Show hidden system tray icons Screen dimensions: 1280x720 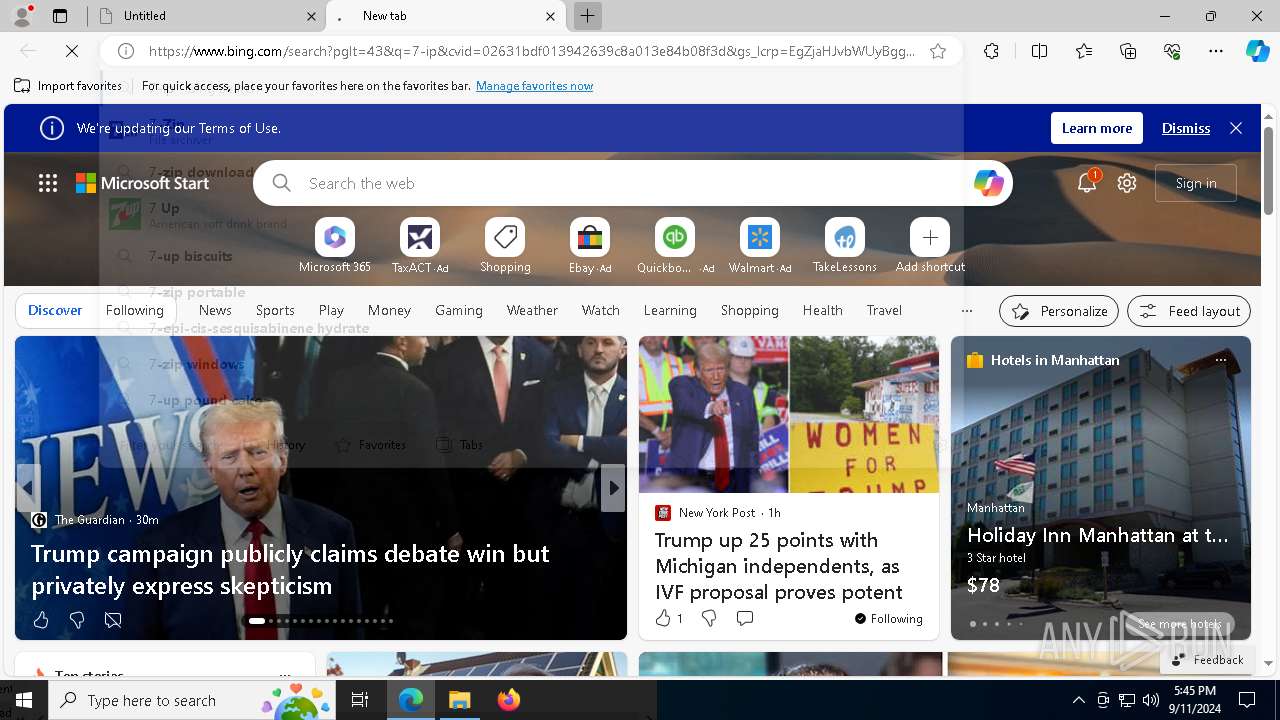[x=1078, y=700]
